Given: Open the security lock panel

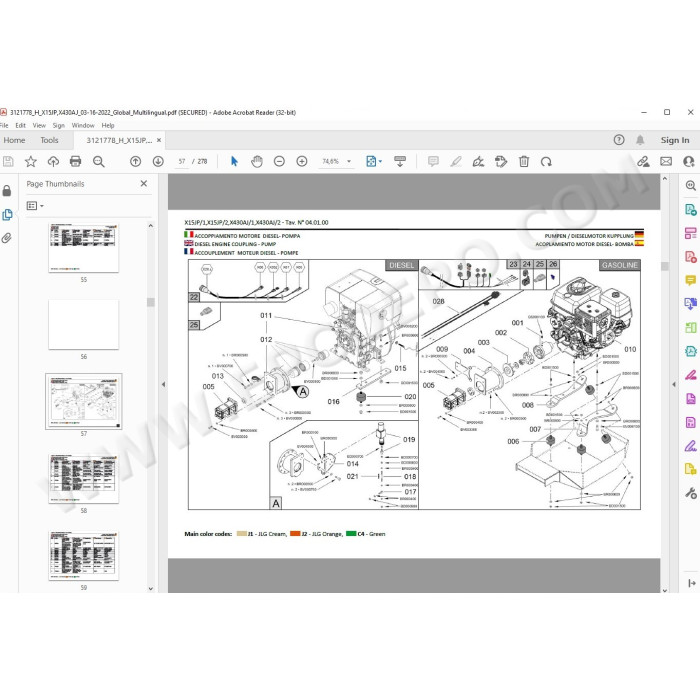Looking at the screenshot, I should 7,191.
